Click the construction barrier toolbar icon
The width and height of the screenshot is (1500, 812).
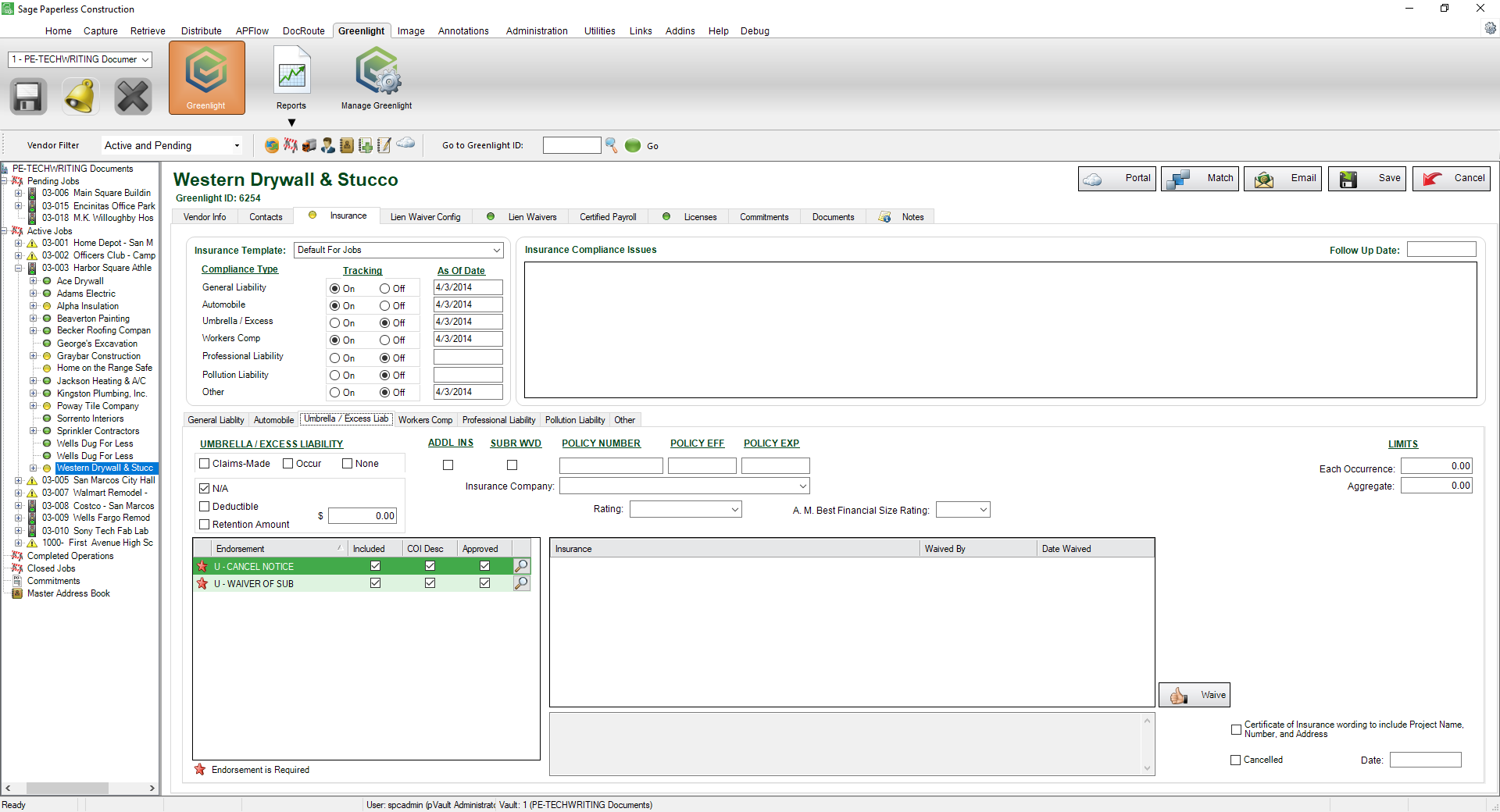coord(291,145)
